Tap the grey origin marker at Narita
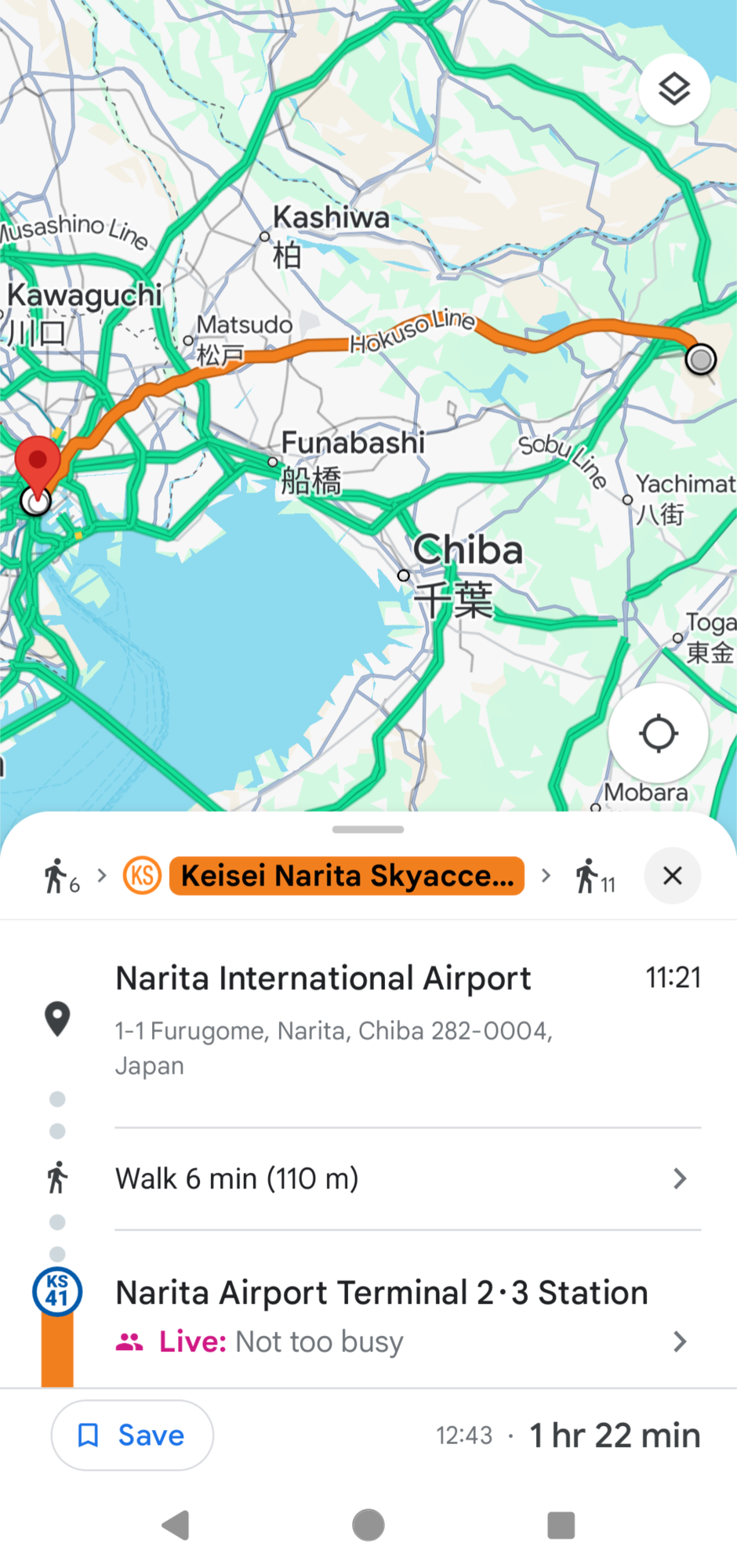737x1568 pixels. [x=700, y=359]
